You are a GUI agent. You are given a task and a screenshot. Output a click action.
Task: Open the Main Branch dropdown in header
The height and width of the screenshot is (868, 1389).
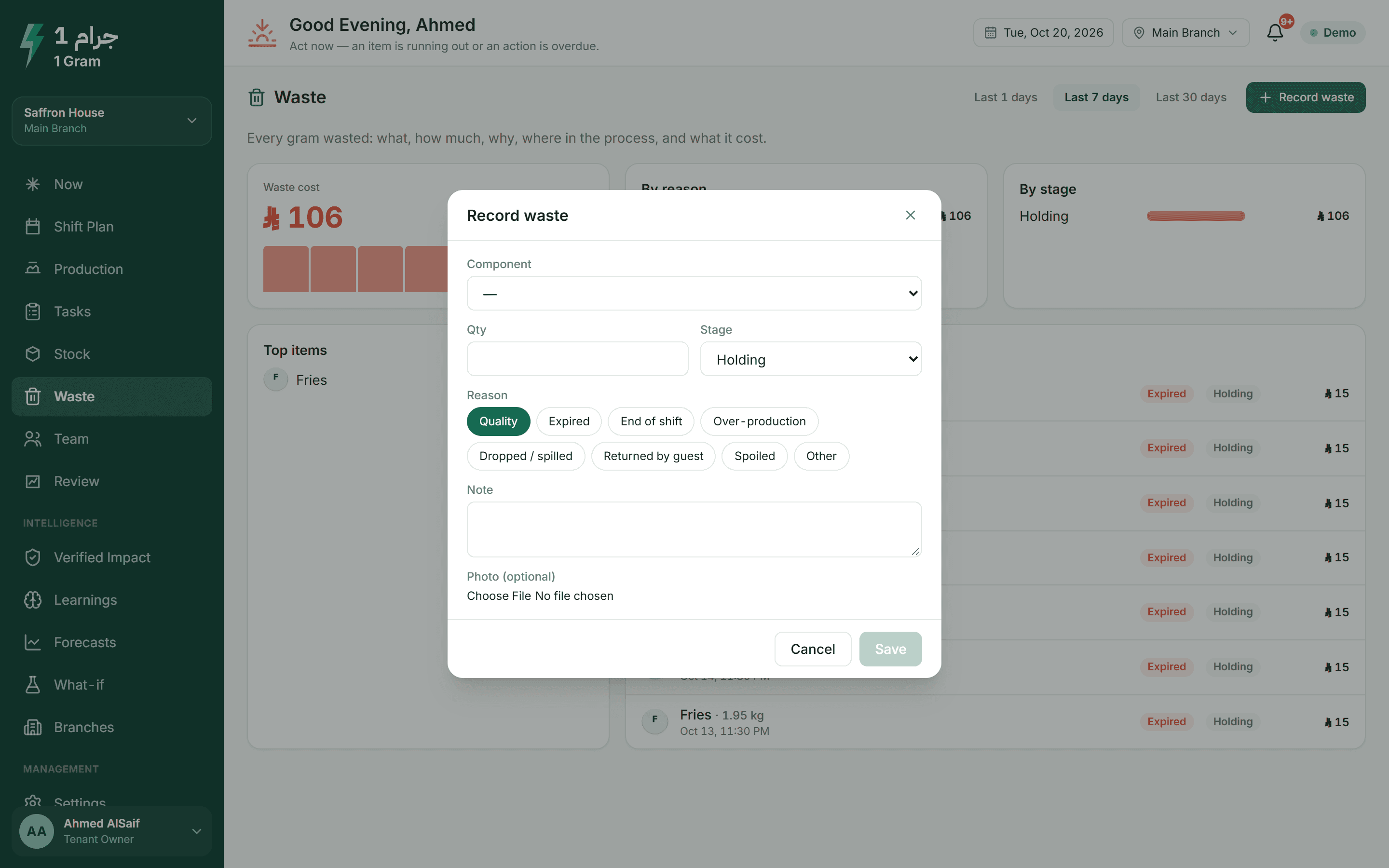click(1185, 33)
